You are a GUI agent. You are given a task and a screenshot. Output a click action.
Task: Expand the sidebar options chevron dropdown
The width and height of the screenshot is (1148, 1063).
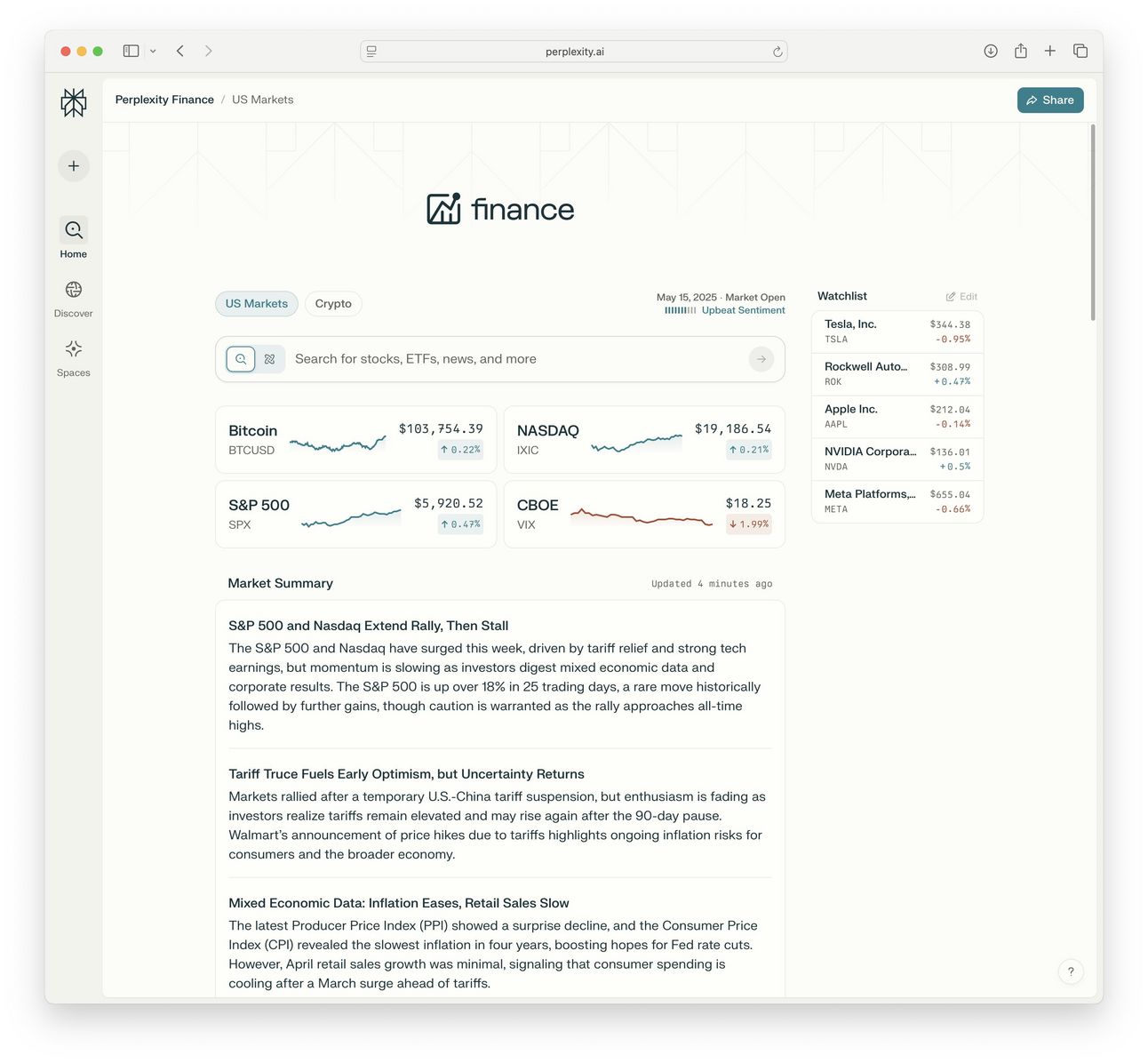153,52
